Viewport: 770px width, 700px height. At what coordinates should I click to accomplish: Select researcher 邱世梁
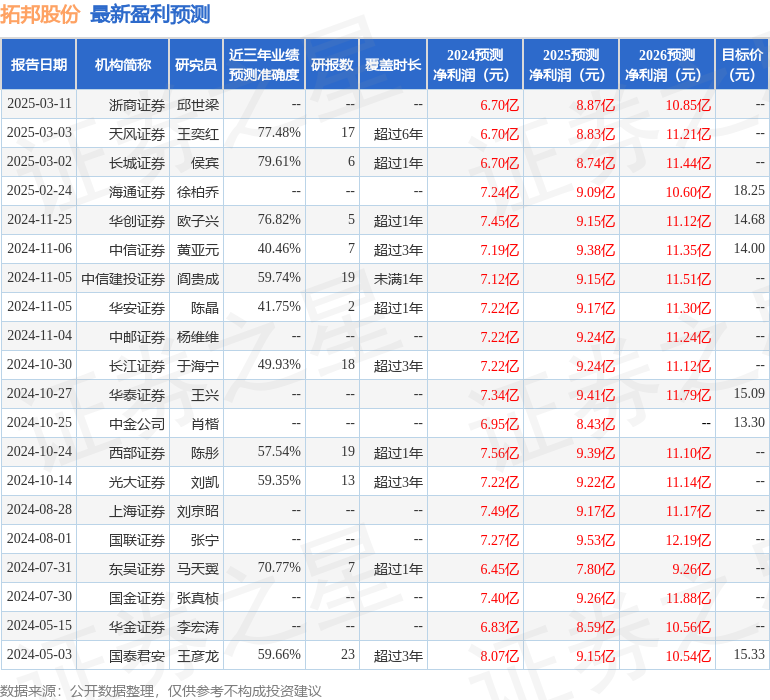[197, 105]
